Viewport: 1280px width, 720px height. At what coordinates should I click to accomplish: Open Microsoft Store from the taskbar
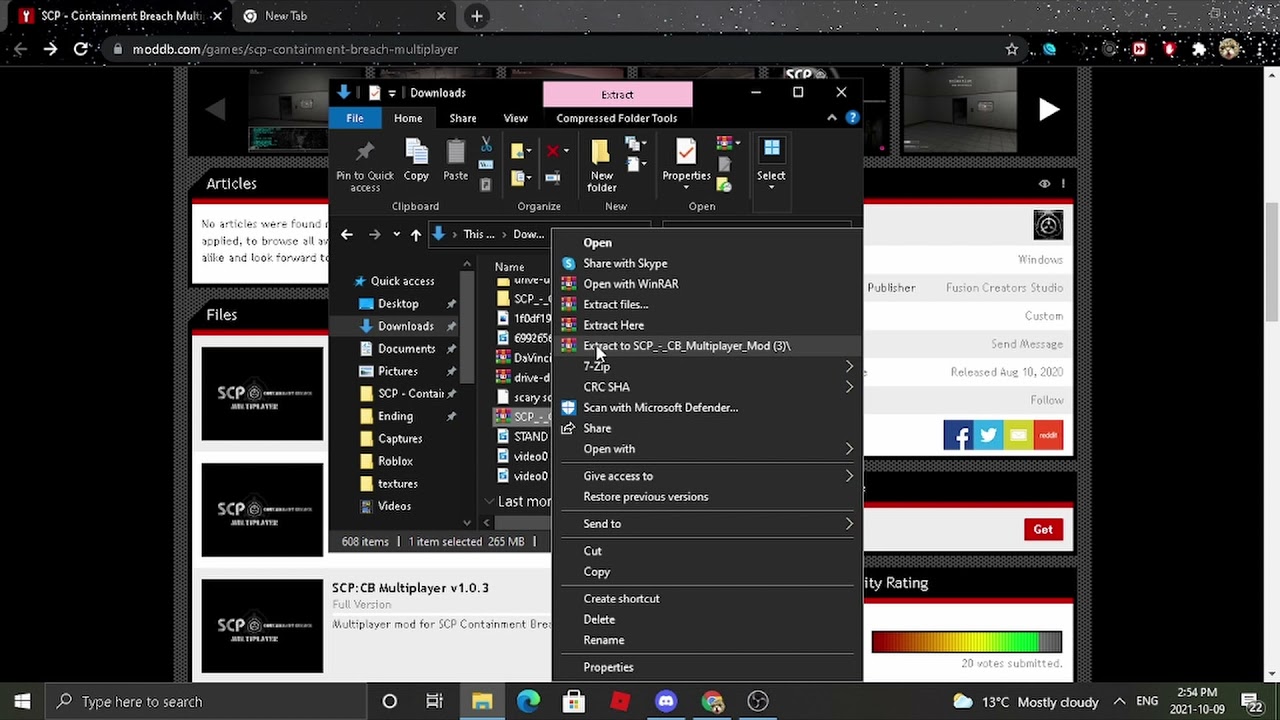pos(574,701)
